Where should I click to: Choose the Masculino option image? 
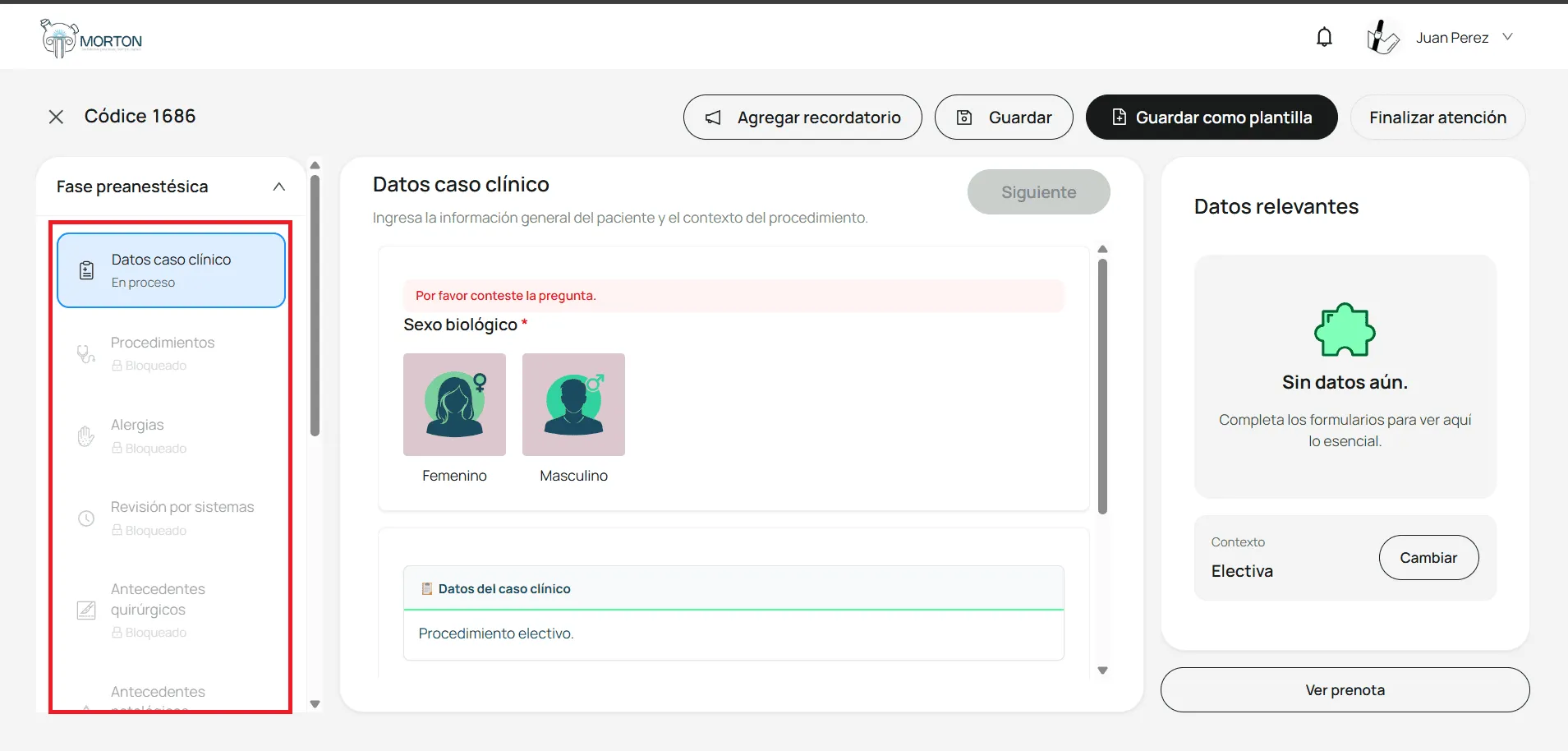click(x=573, y=404)
